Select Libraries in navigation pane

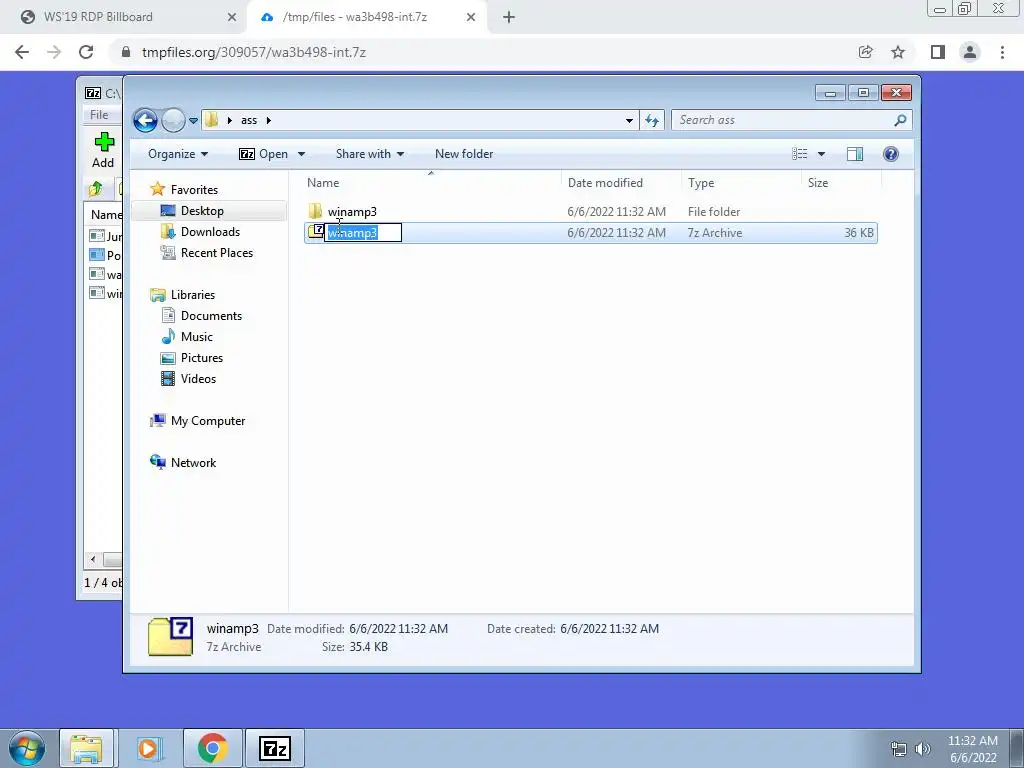click(193, 295)
